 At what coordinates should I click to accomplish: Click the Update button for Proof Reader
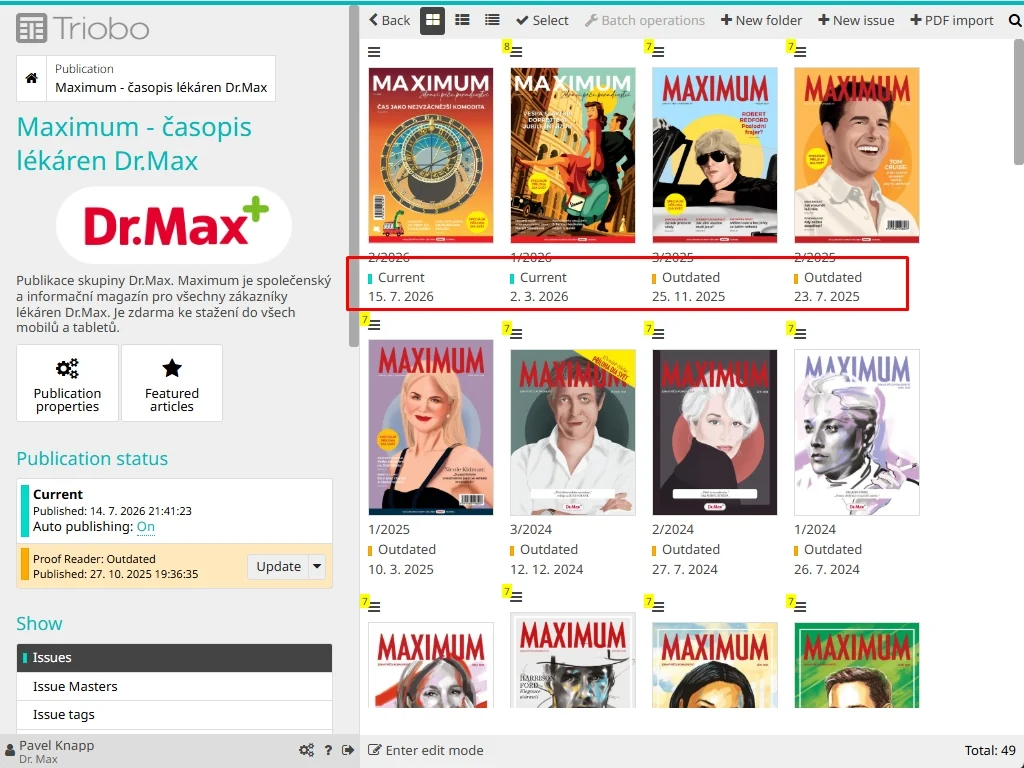click(278, 566)
